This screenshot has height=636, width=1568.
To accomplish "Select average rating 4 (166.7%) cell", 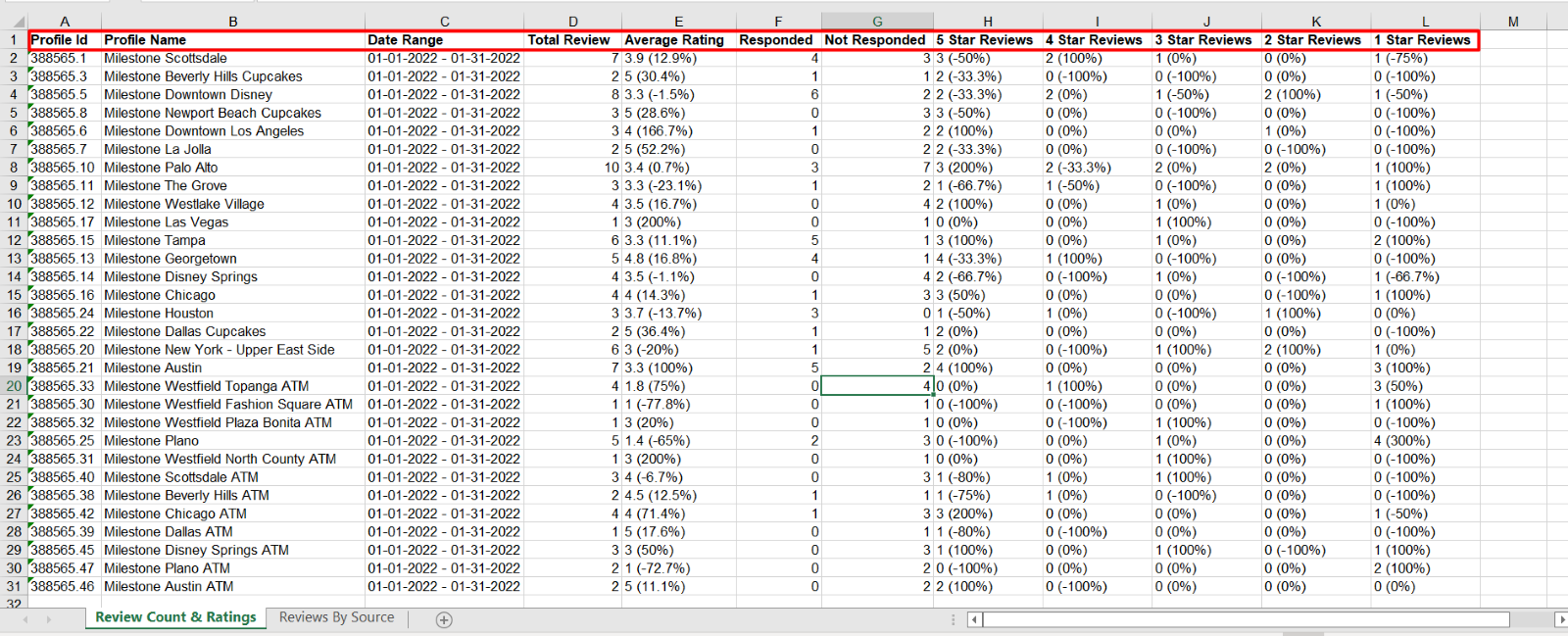I will tap(678, 131).
